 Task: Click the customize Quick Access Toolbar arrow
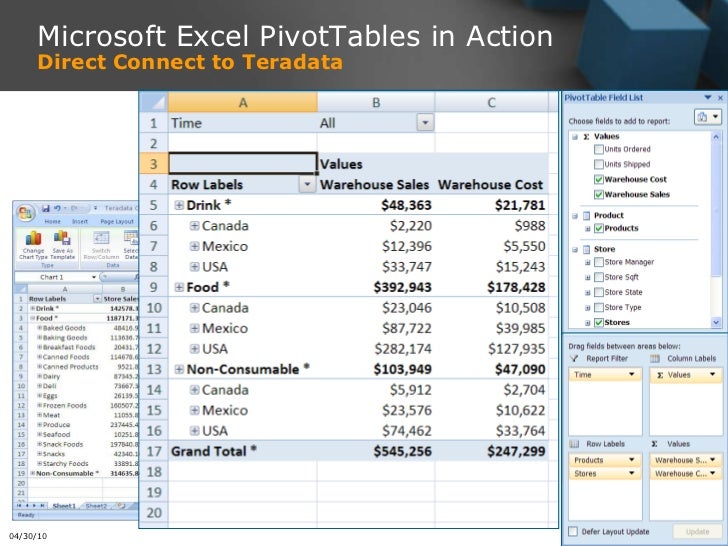95,208
